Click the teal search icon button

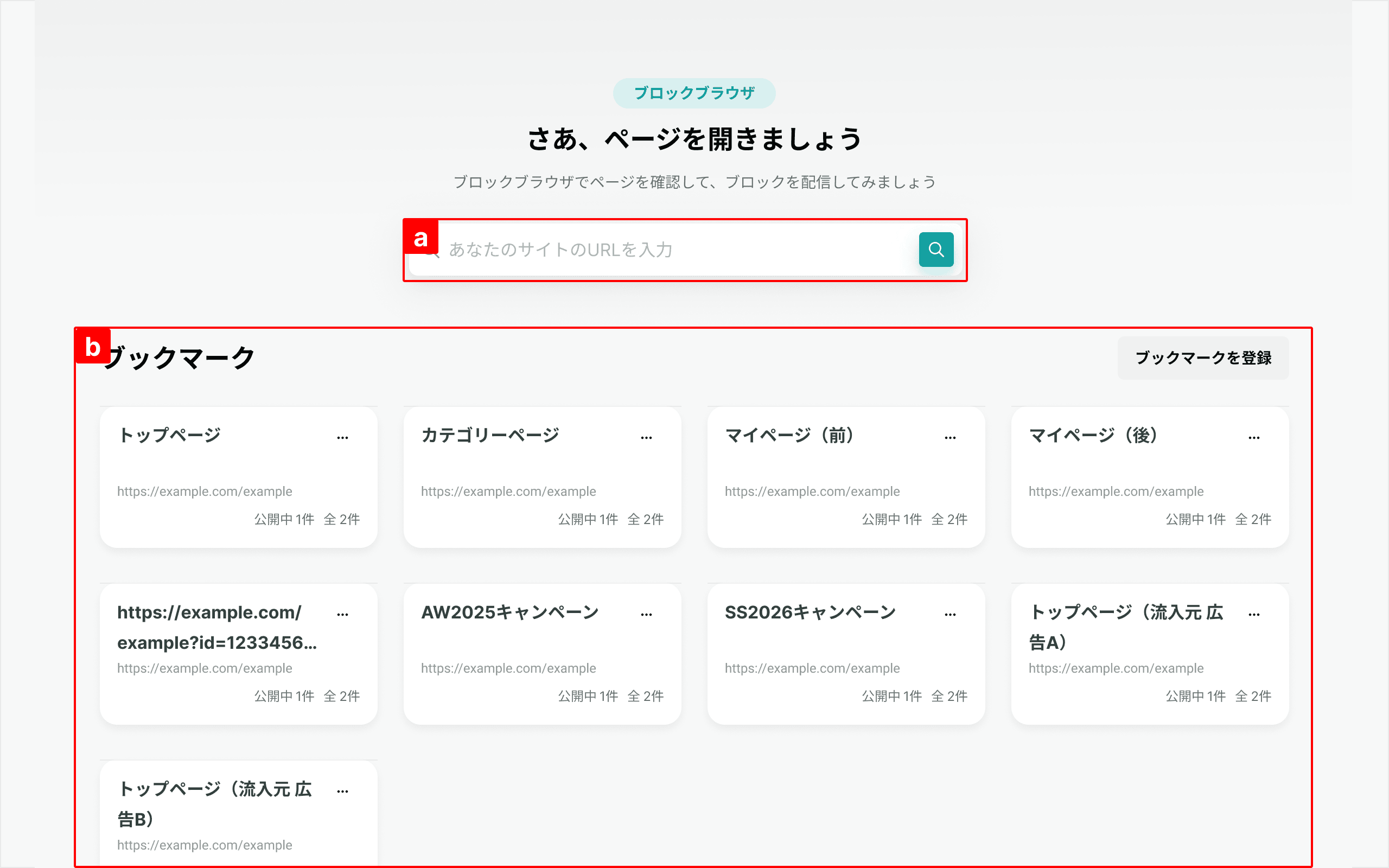[936, 249]
